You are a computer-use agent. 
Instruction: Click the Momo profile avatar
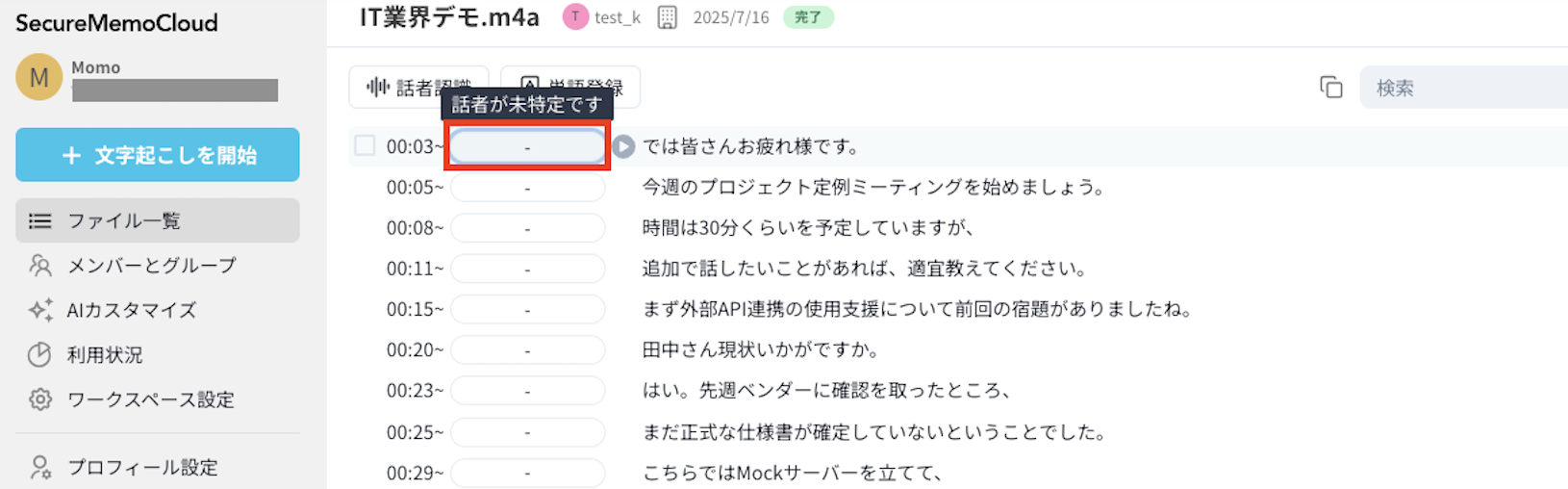pos(38,77)
